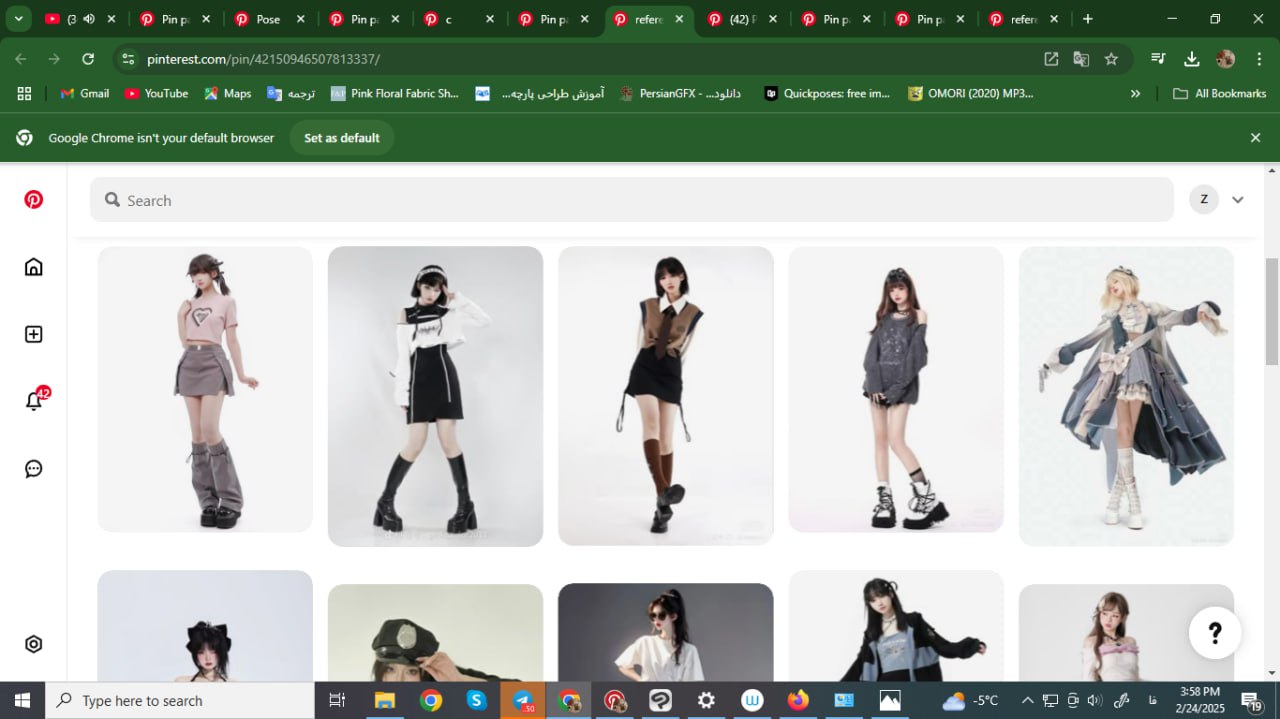
Task: Open Telegram from the taskbar
Action: click(x=523, y=700)
